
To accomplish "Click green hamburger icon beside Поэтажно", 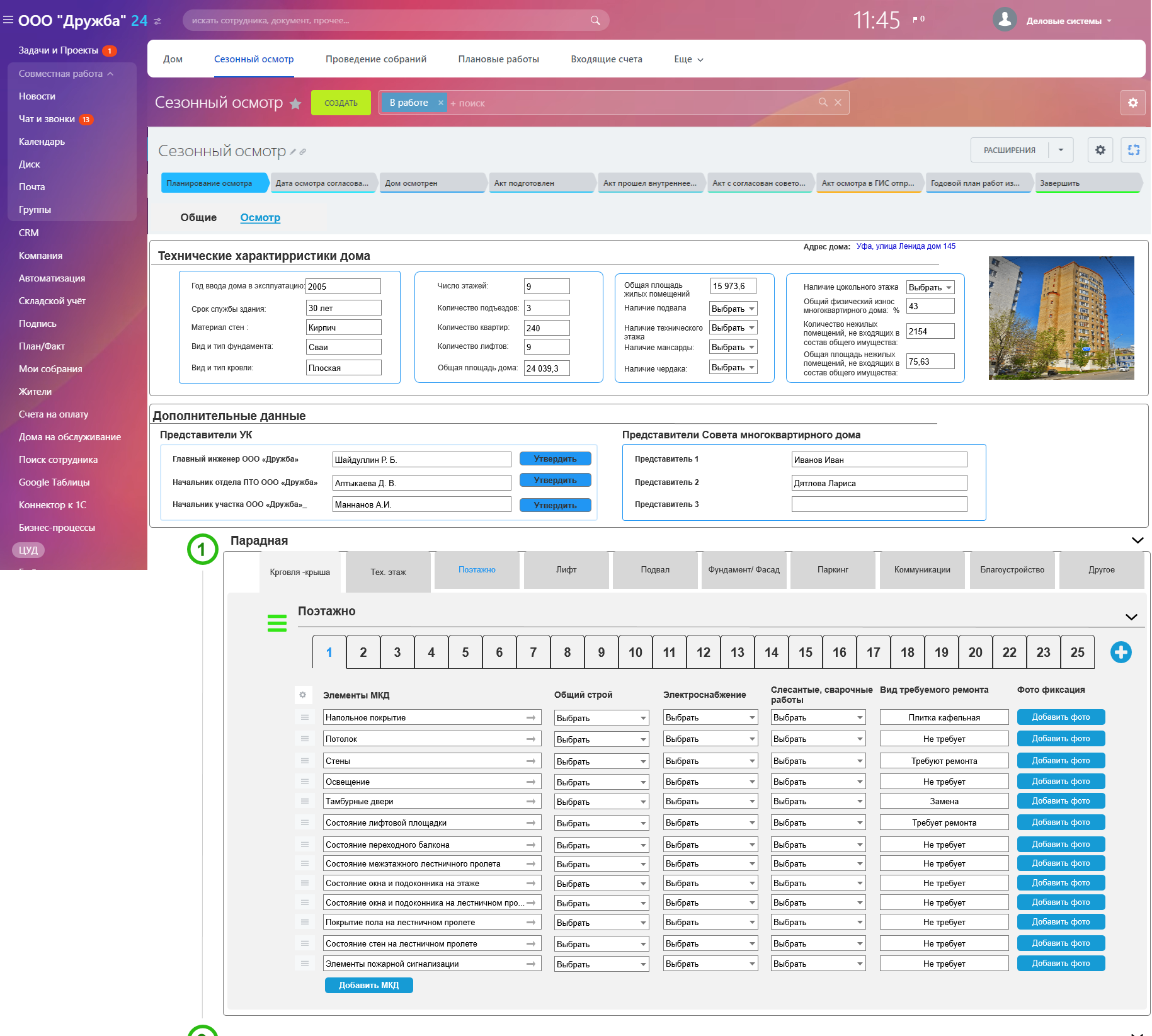I will point(277,623).
